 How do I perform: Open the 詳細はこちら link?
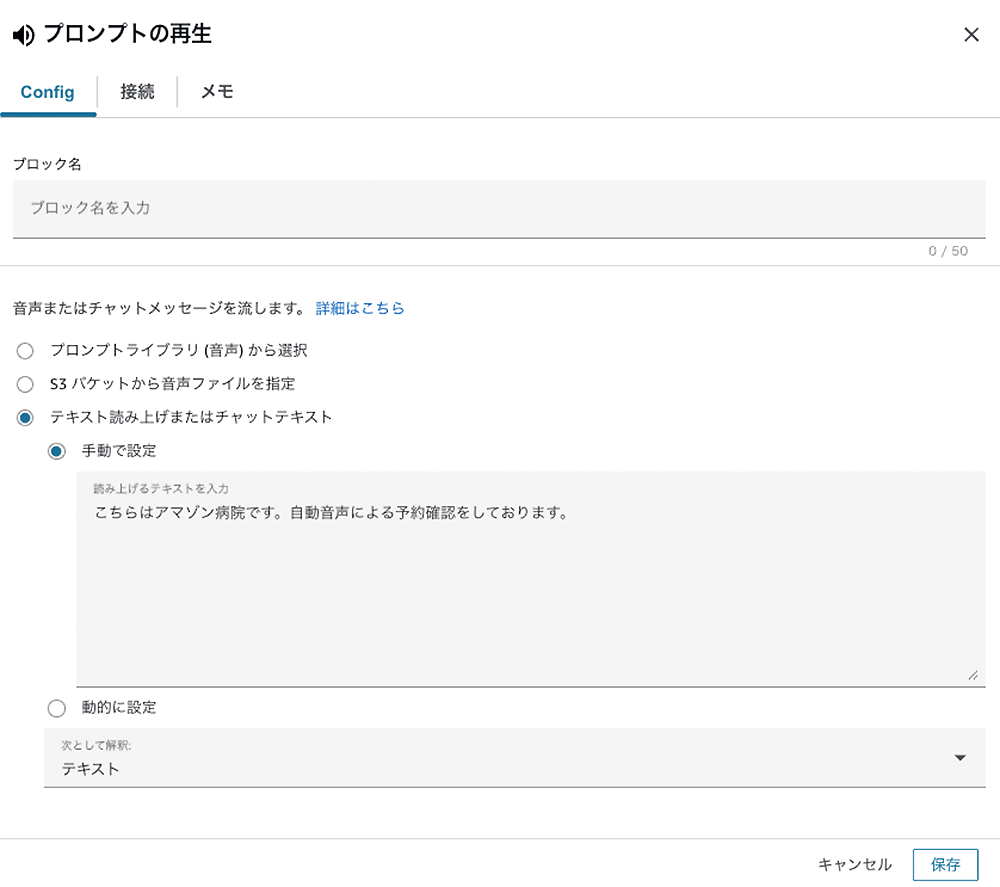pyautogui.click(x=359, y=308)
